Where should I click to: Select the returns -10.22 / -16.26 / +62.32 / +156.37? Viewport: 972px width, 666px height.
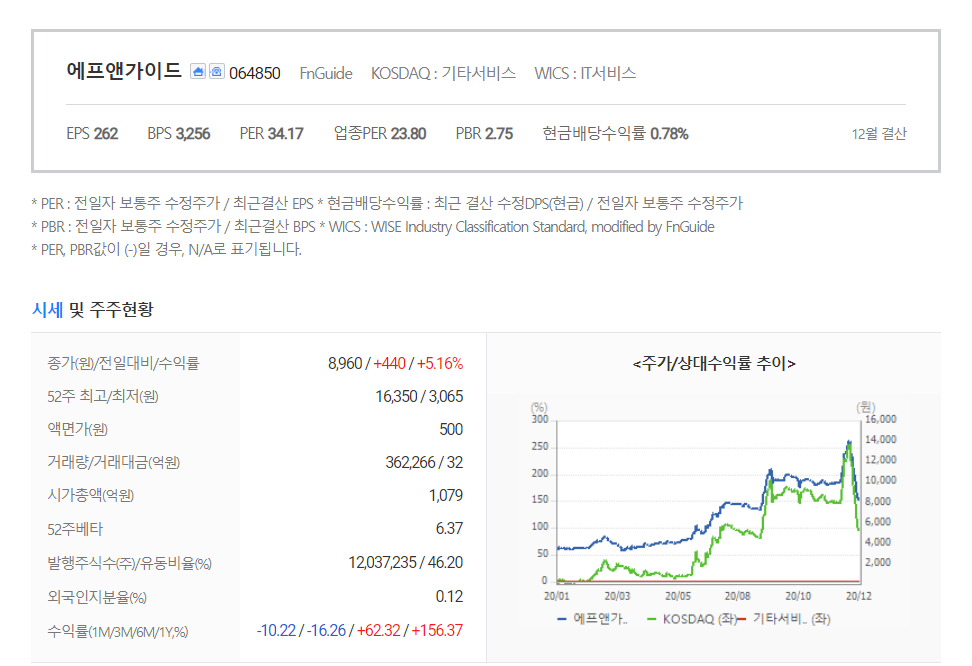360,631
